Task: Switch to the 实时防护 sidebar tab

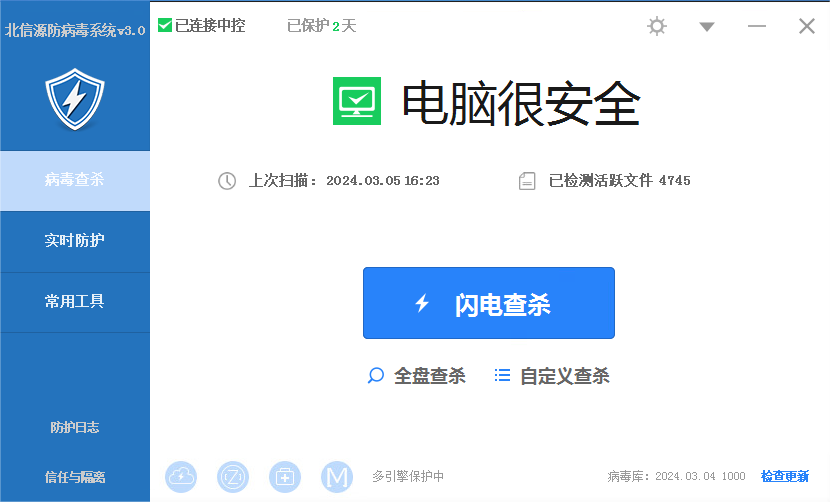Action: (x=74, y=241)
